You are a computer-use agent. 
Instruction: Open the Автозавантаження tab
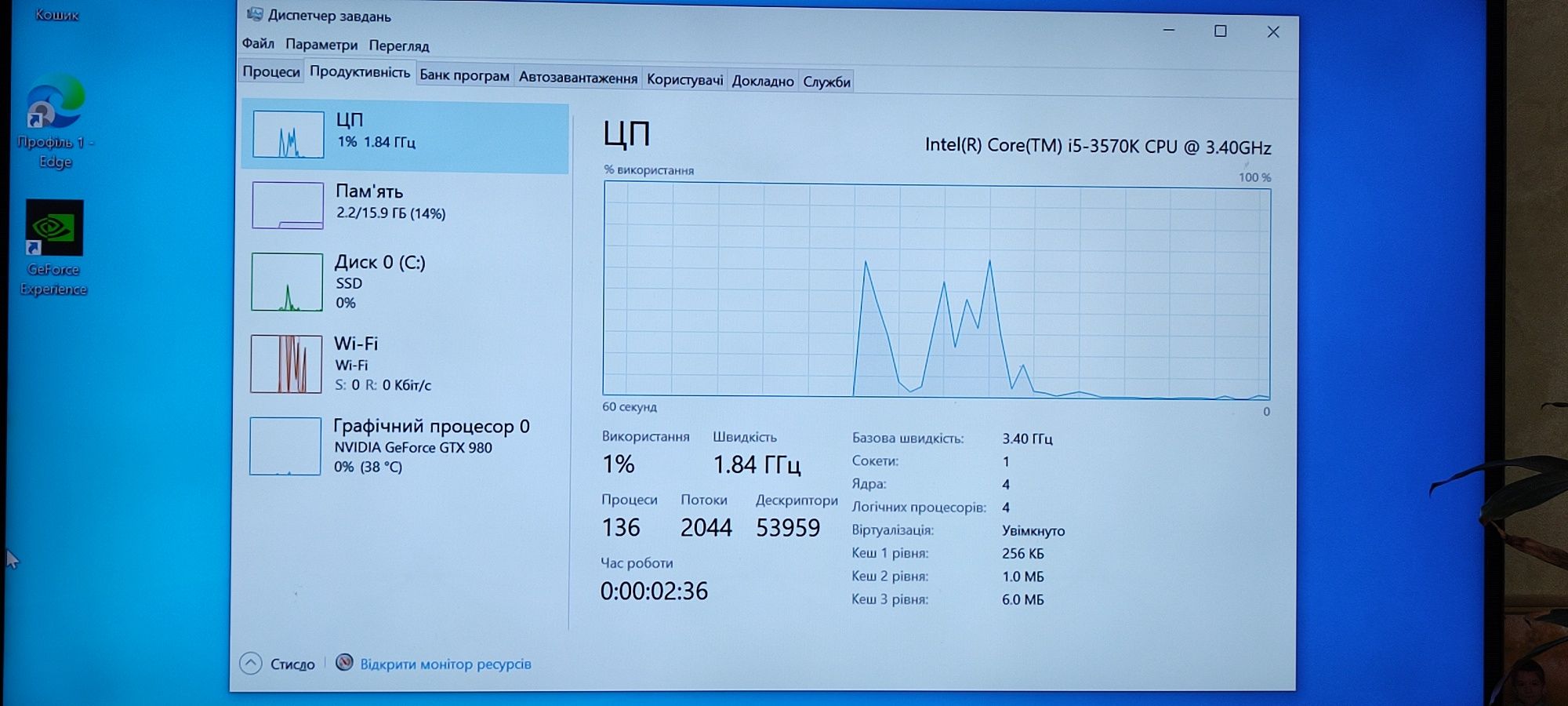[x=578, y=78]
